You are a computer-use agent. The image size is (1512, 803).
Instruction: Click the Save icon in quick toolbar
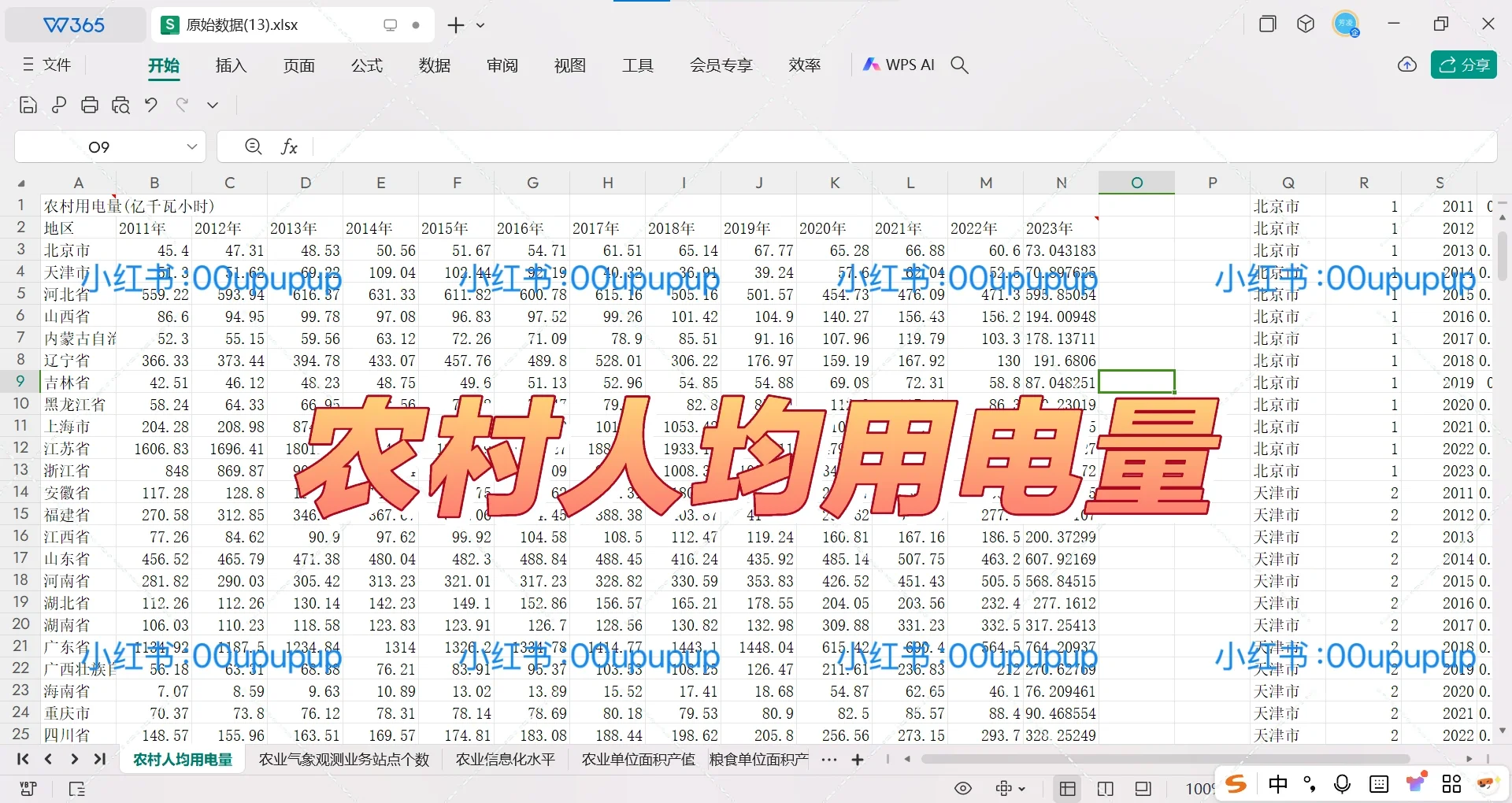click(28, 105)
